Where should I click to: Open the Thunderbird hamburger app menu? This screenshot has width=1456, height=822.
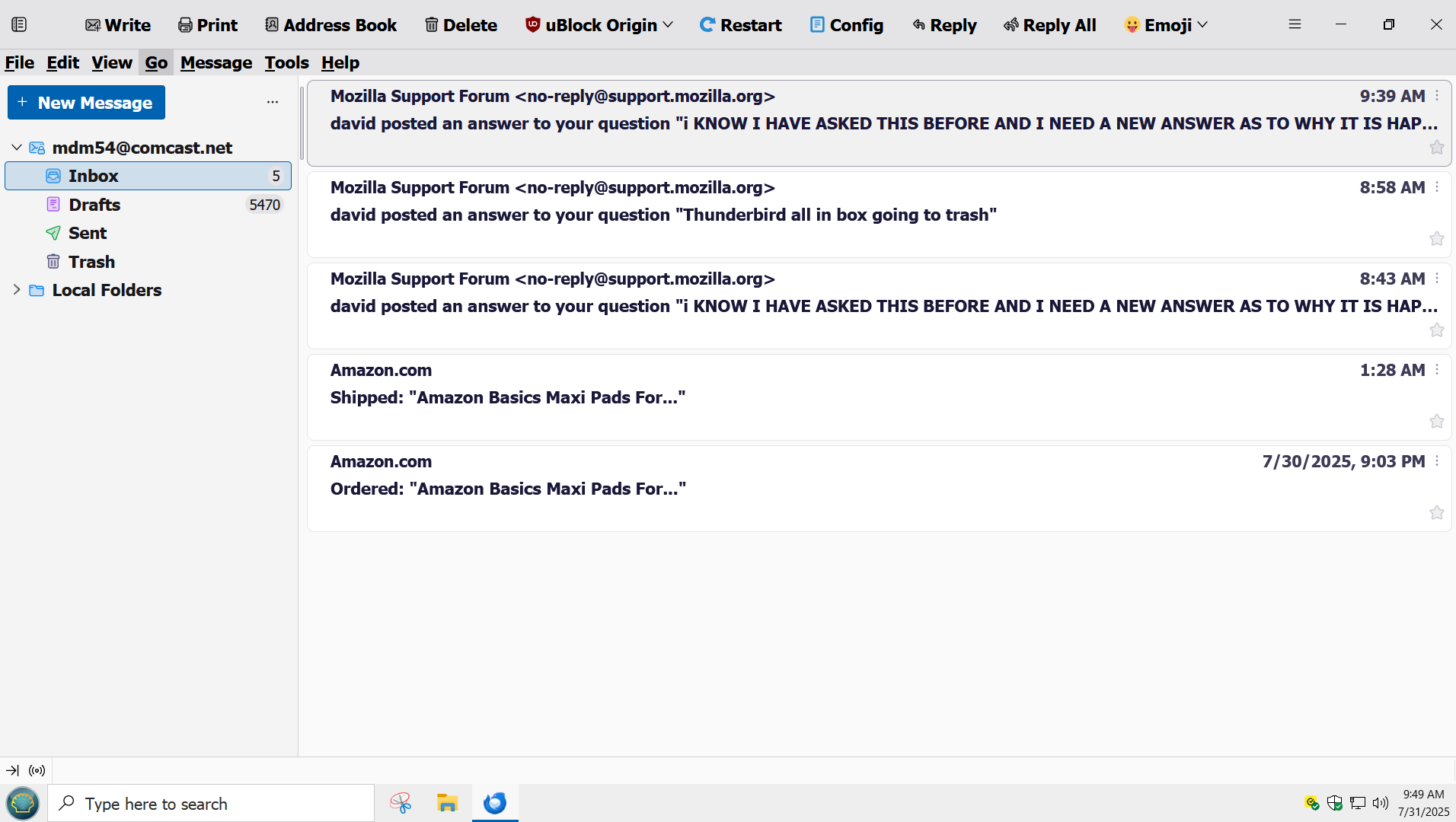click(x=1295, y=24)
